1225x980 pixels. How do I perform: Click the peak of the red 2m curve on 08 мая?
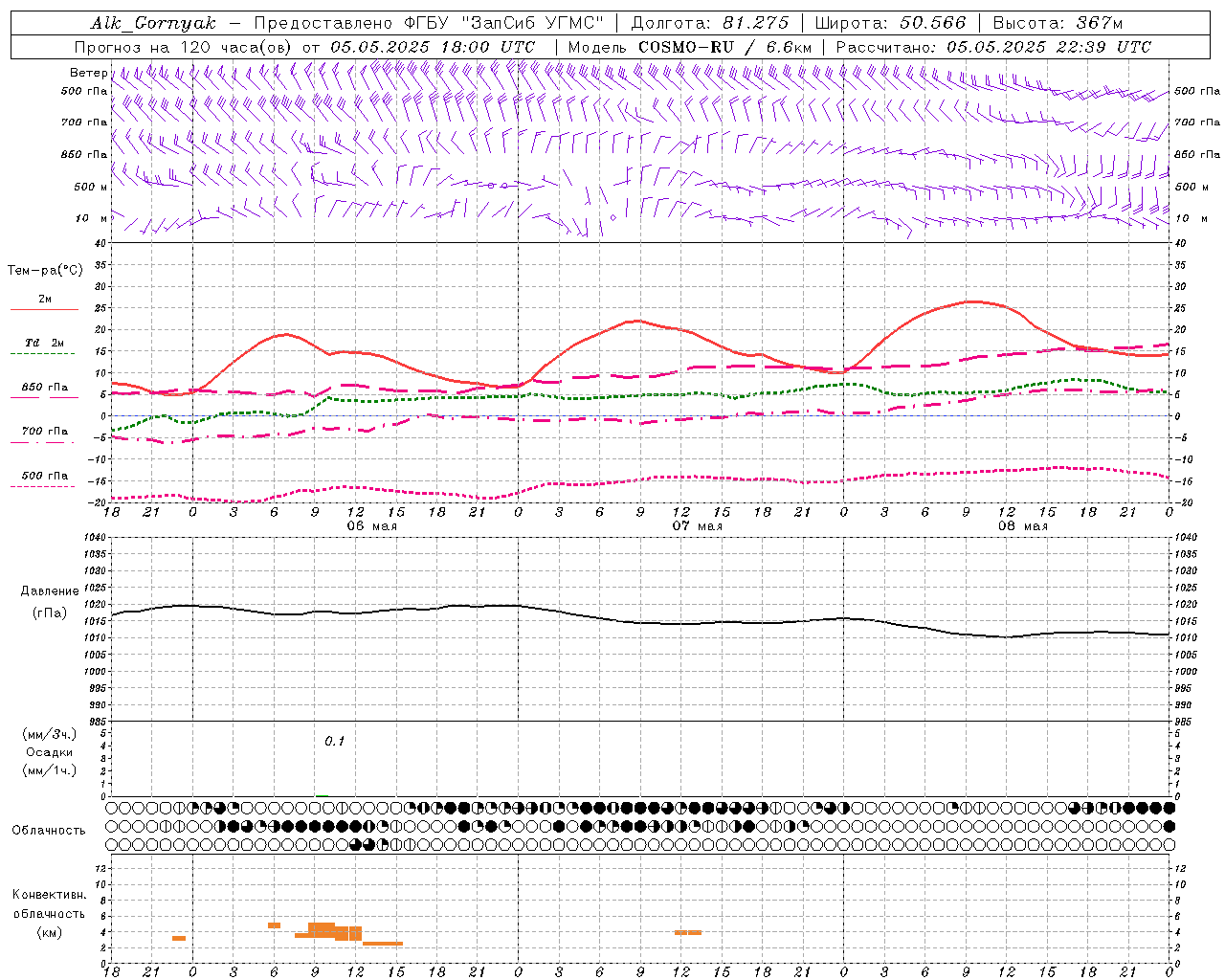coord(970,301)
